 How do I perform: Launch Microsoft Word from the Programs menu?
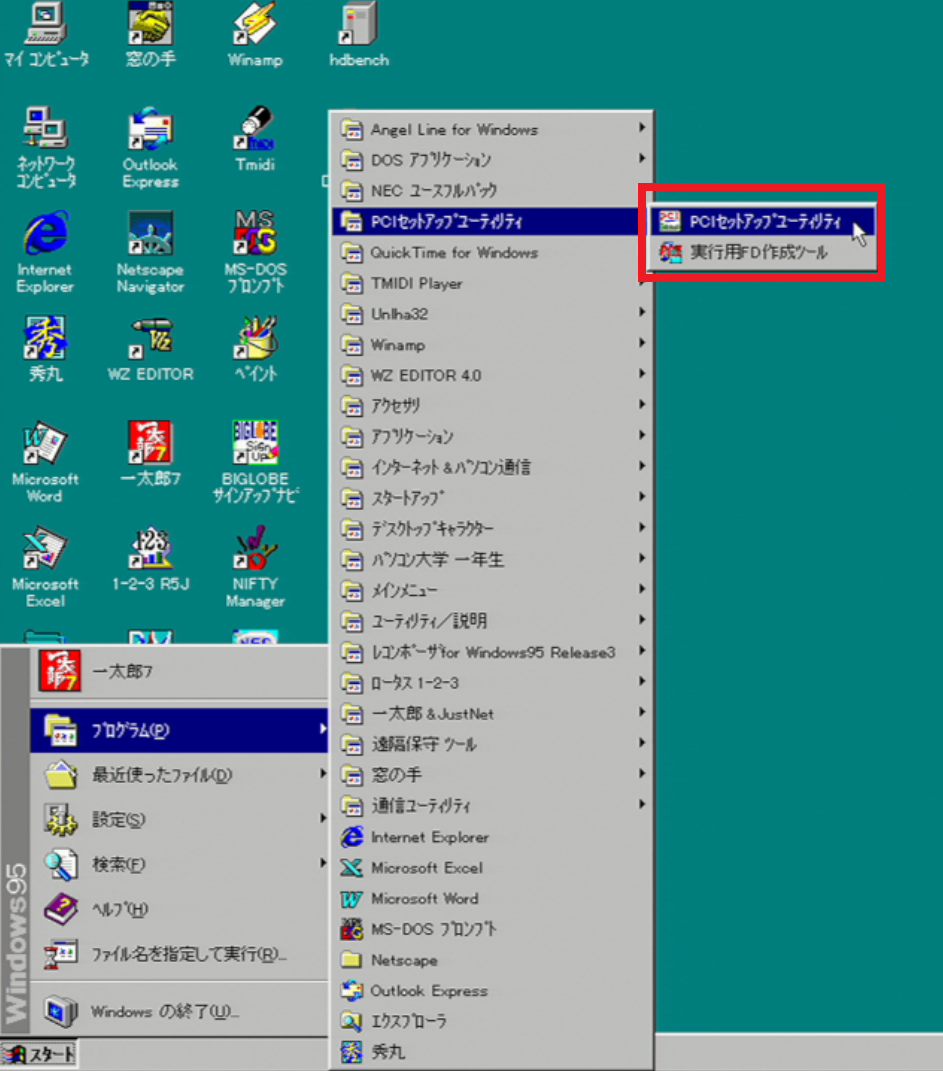click(x=492, y=898)
